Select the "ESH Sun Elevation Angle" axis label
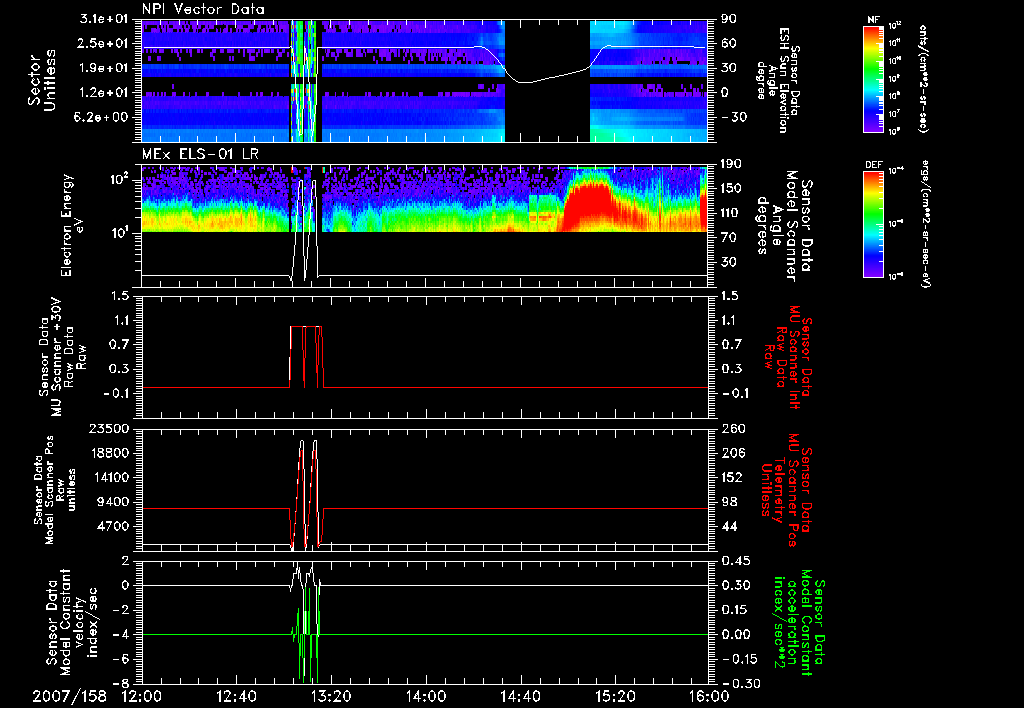Screen dimensions: 1024x708 pos(777,80)
